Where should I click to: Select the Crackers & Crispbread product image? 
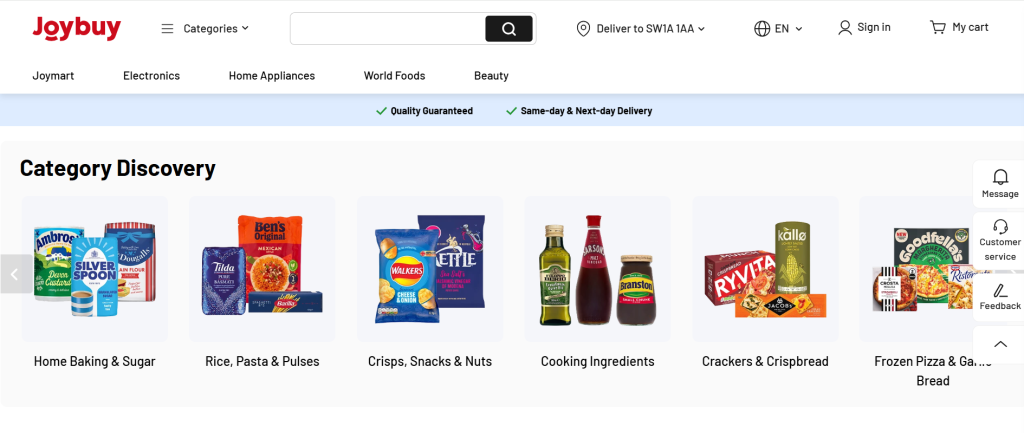[765, 269]
